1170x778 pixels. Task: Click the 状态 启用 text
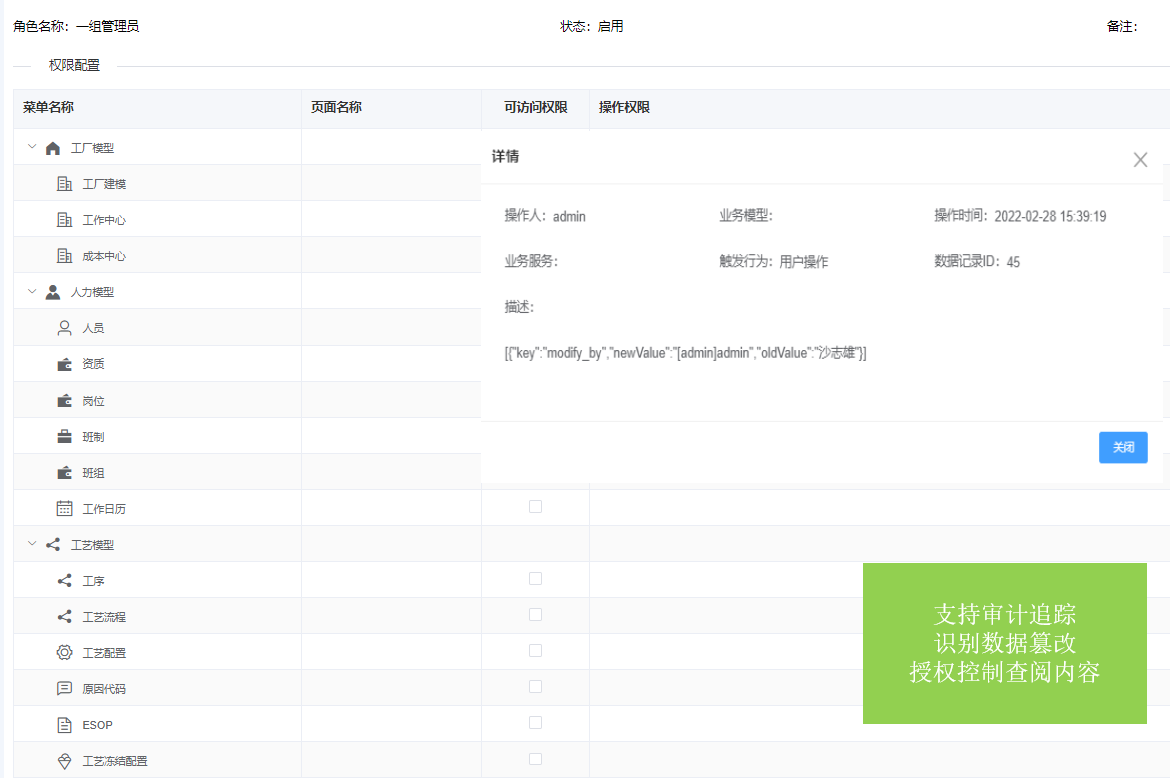pos(592,26)
